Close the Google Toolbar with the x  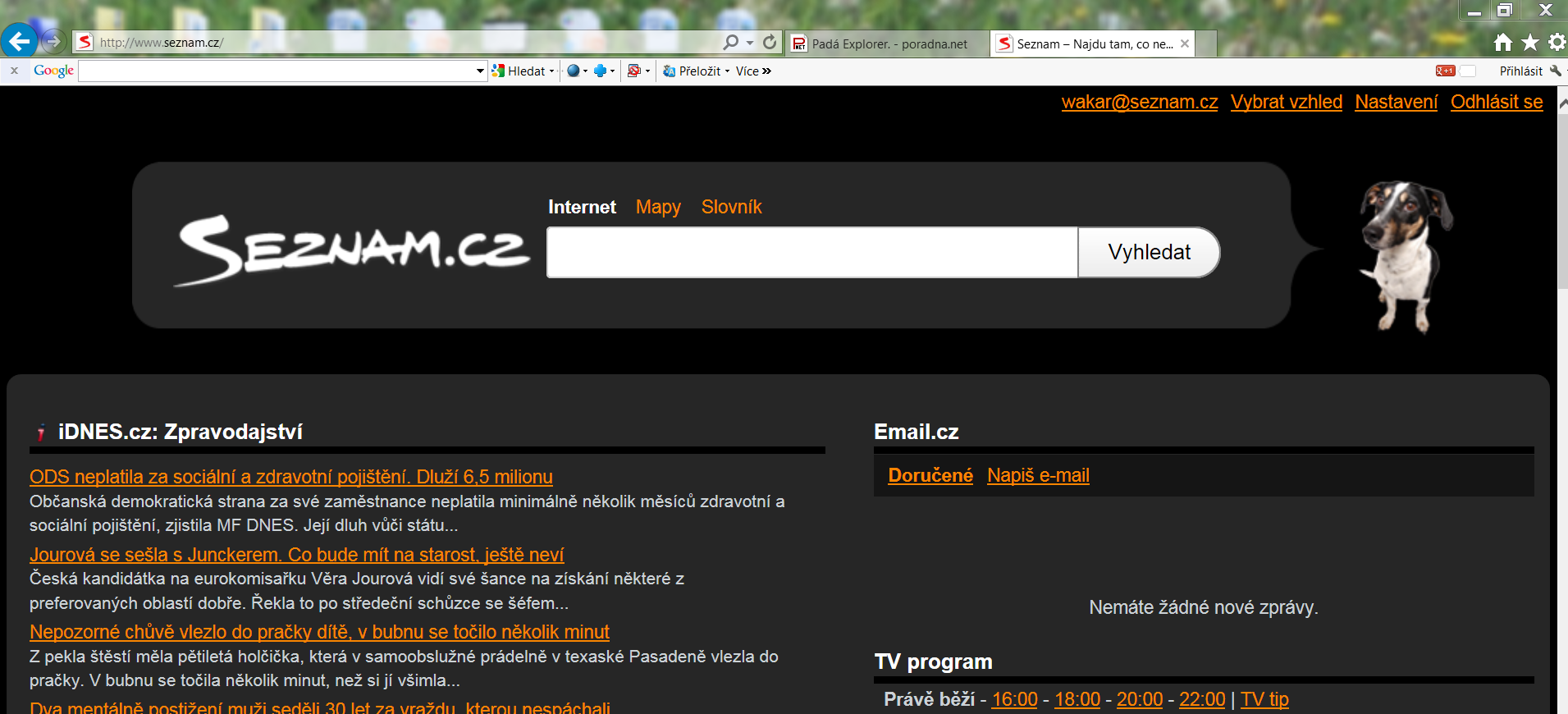(14, 71)
